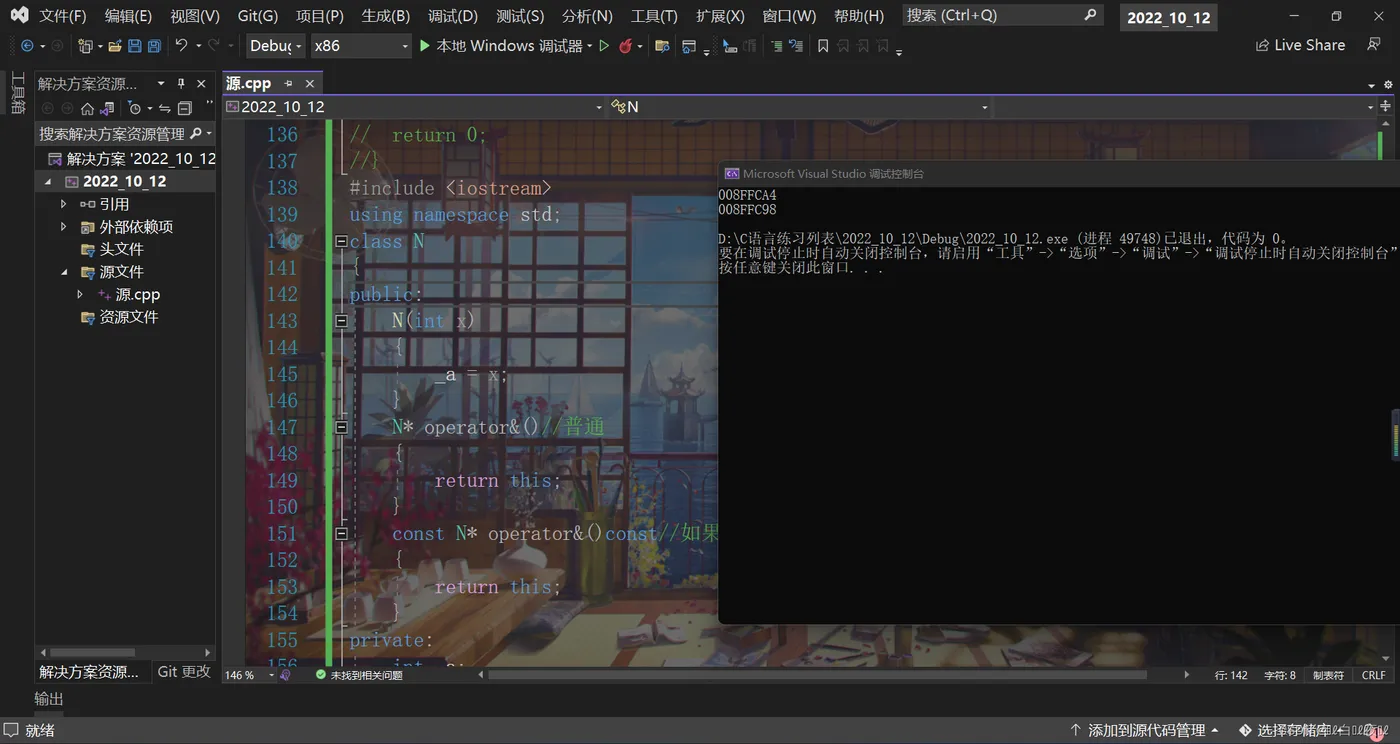1400x744 pixels.
Task: Click the save all files icon
Action: pos(154,46)
